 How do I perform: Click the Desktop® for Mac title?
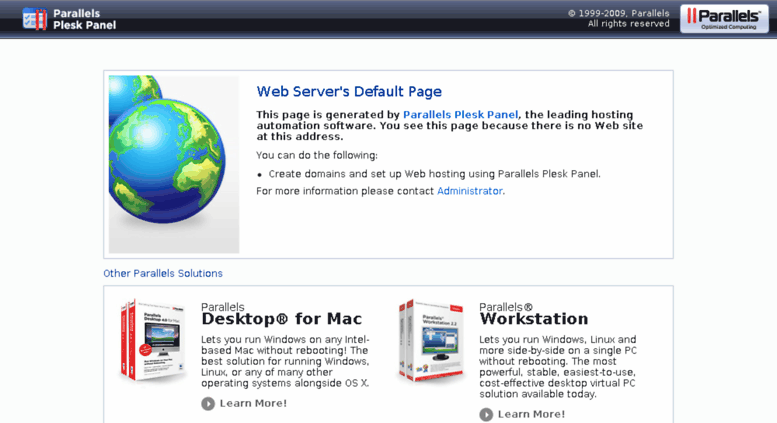click(x=281, y=318)
